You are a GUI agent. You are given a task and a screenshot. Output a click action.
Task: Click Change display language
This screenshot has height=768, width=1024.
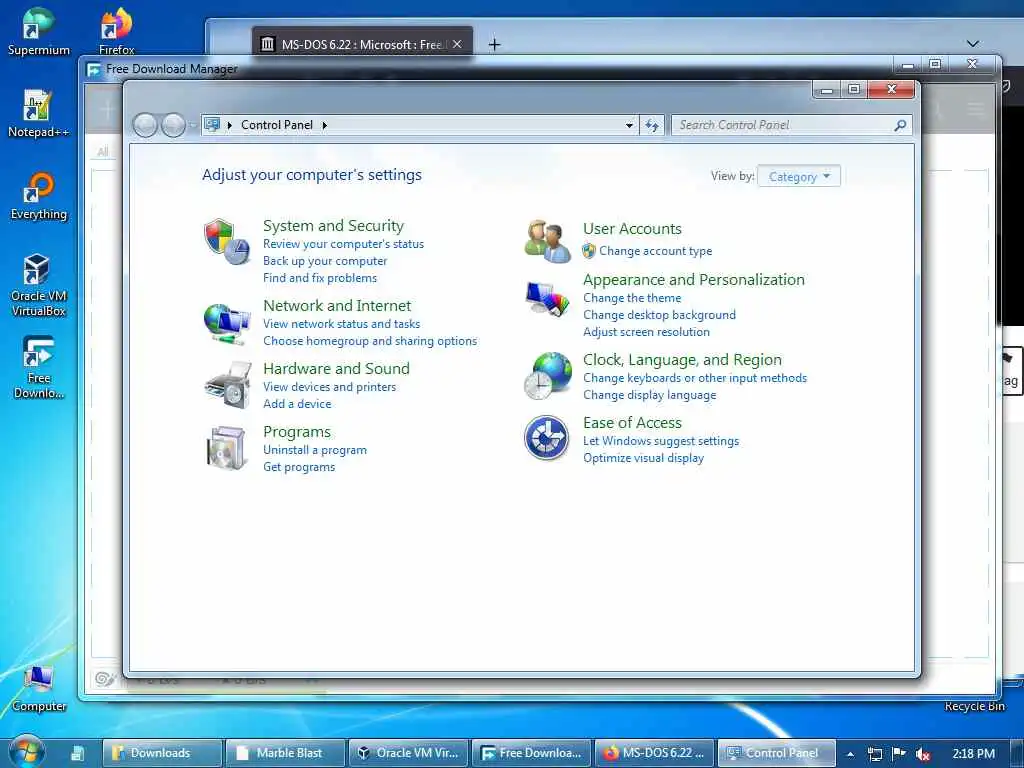(650, 394)
